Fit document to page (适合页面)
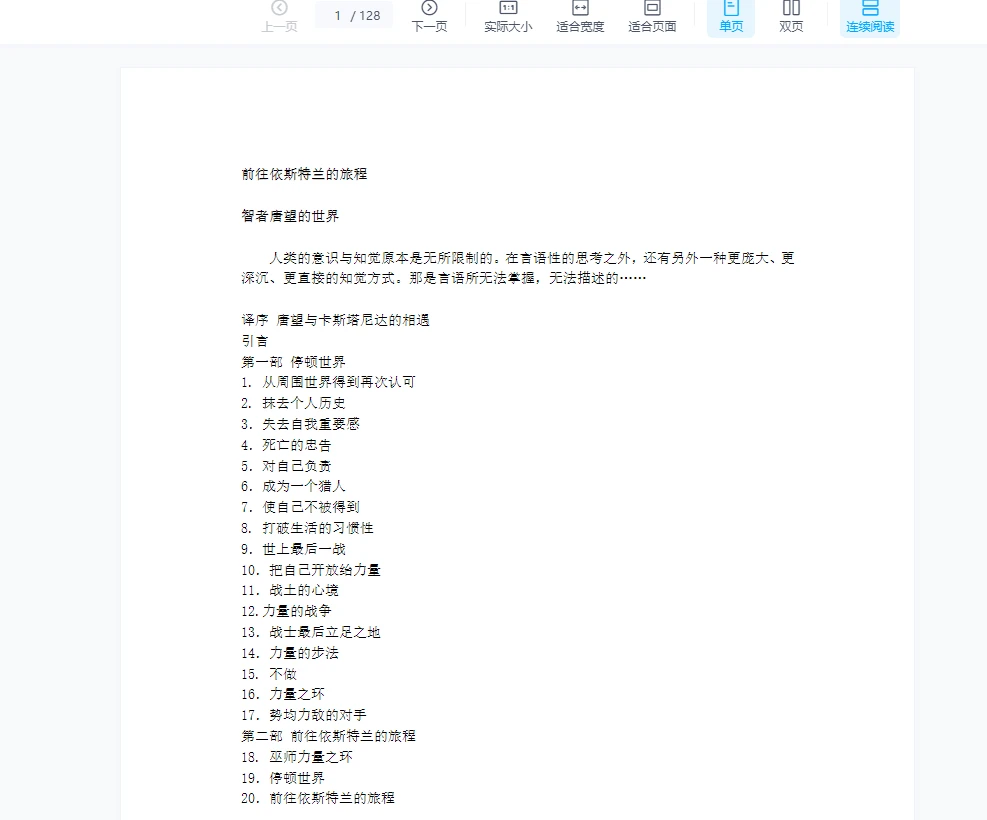The height and width of the screenshot is (820, 987). pyautogui.click(x=652, y=17)
